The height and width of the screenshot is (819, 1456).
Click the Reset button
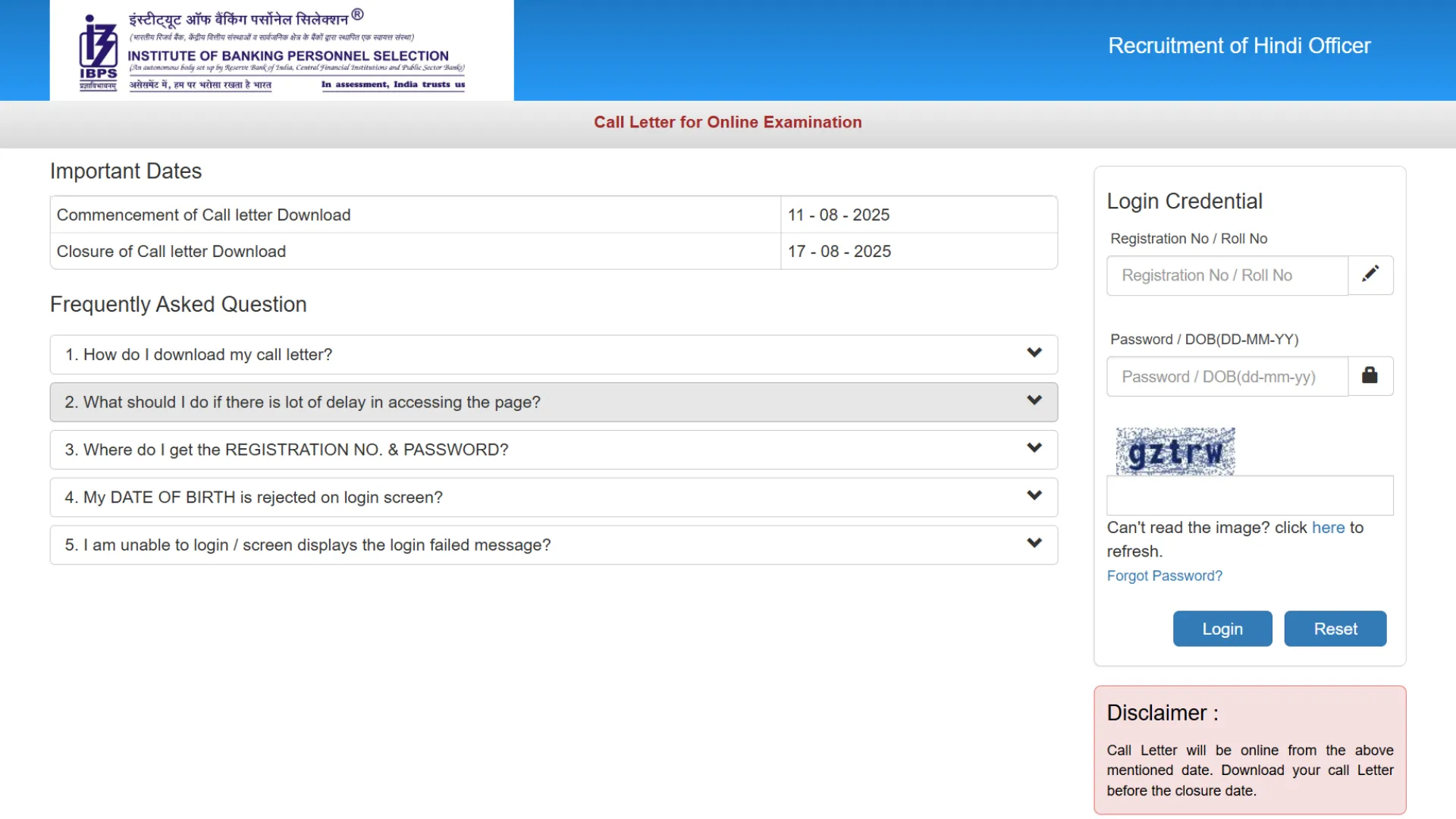coord(1335,629)
